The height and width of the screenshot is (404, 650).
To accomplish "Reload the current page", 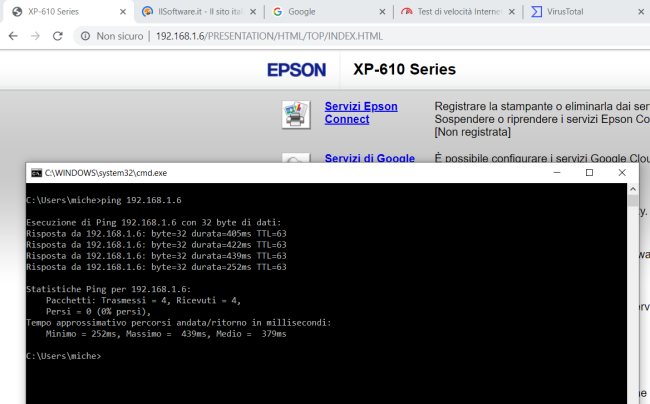I will coord(58,36).
